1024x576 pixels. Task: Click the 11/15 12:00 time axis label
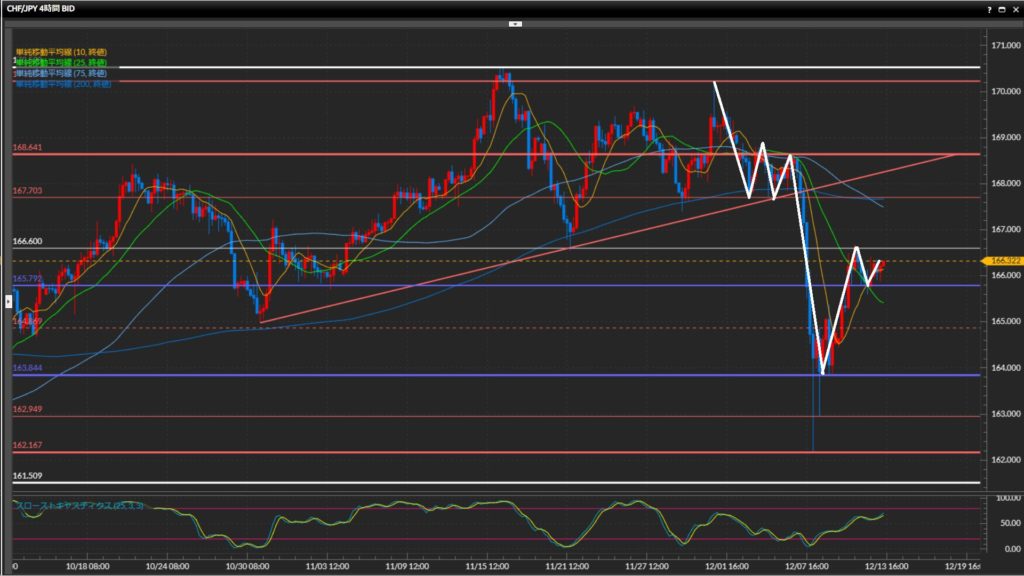pos(493,565)
